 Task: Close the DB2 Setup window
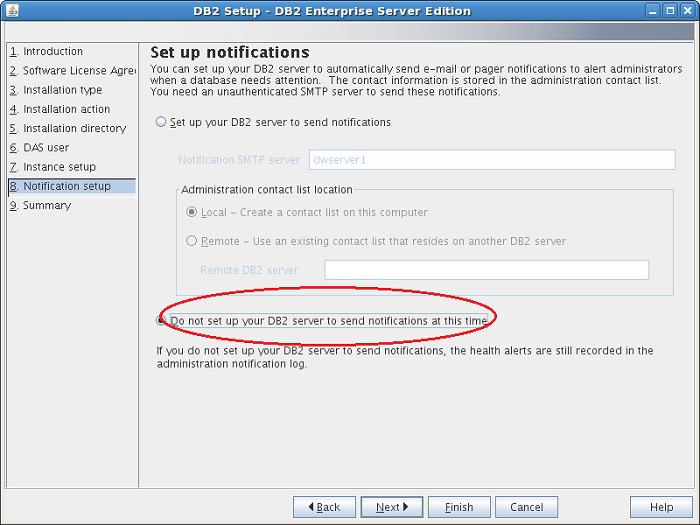688,11
